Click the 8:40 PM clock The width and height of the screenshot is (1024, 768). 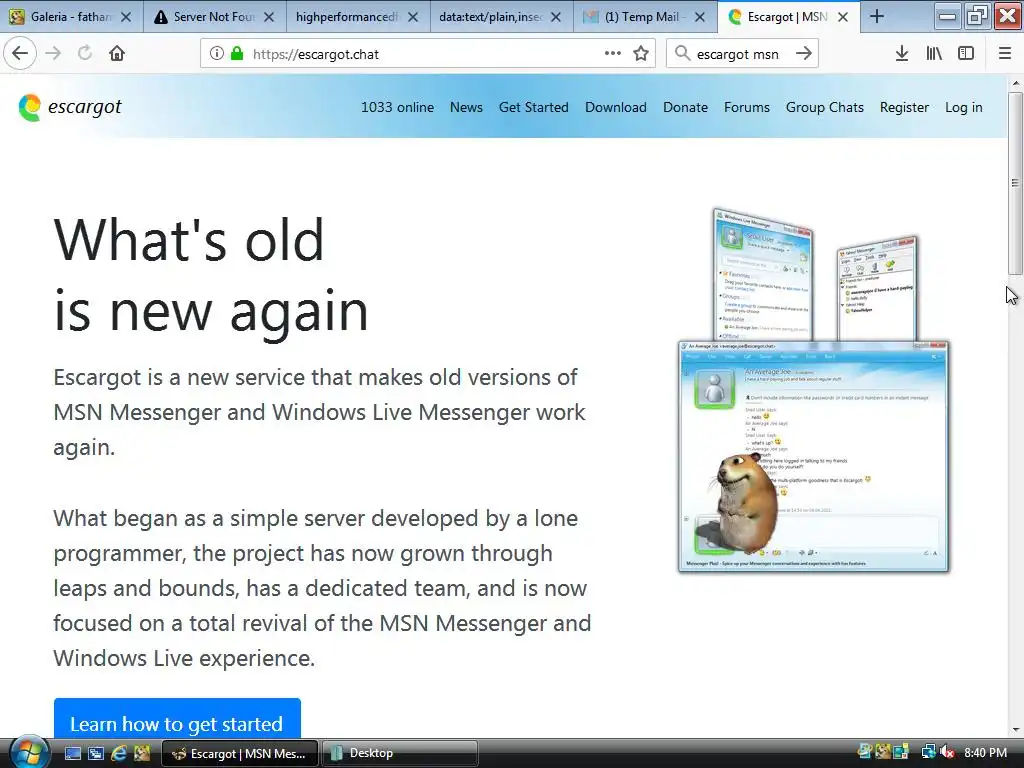click(x=985, y=753)
